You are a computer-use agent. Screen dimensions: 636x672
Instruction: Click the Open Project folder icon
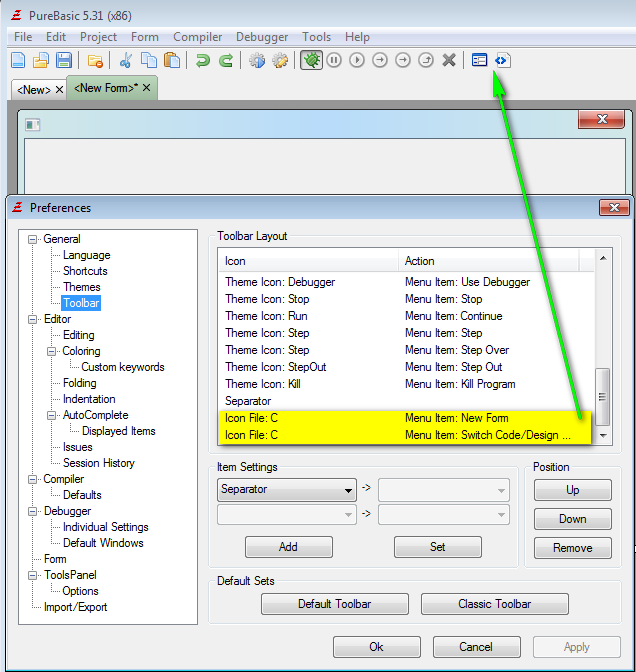click(x=95, y=61)
